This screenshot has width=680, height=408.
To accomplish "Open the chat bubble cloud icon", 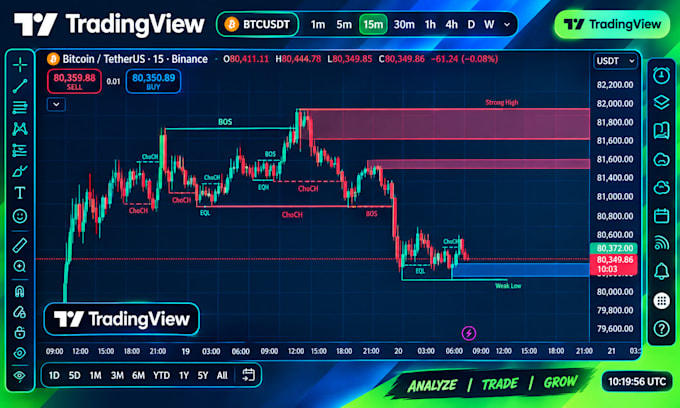I will [661, 160].
